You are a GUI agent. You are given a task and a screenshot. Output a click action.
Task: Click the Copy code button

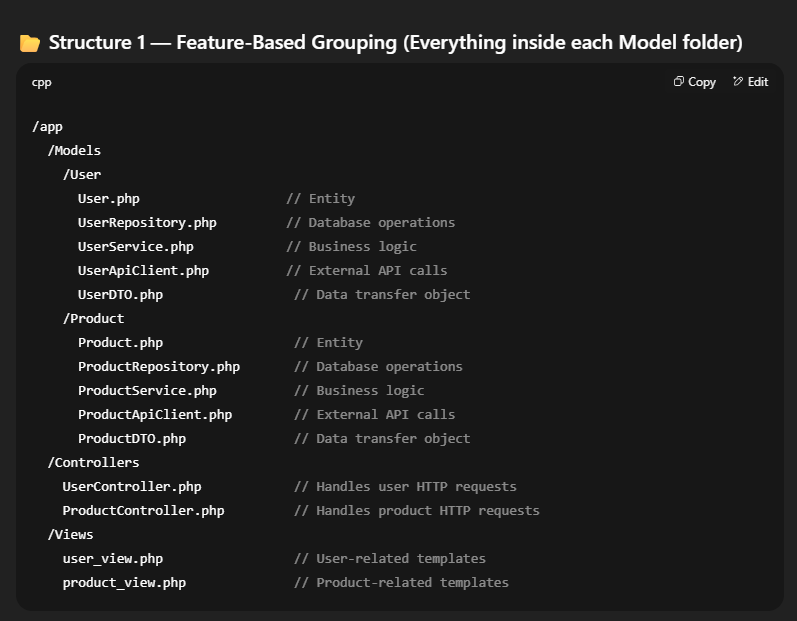[x=695, y=82]
